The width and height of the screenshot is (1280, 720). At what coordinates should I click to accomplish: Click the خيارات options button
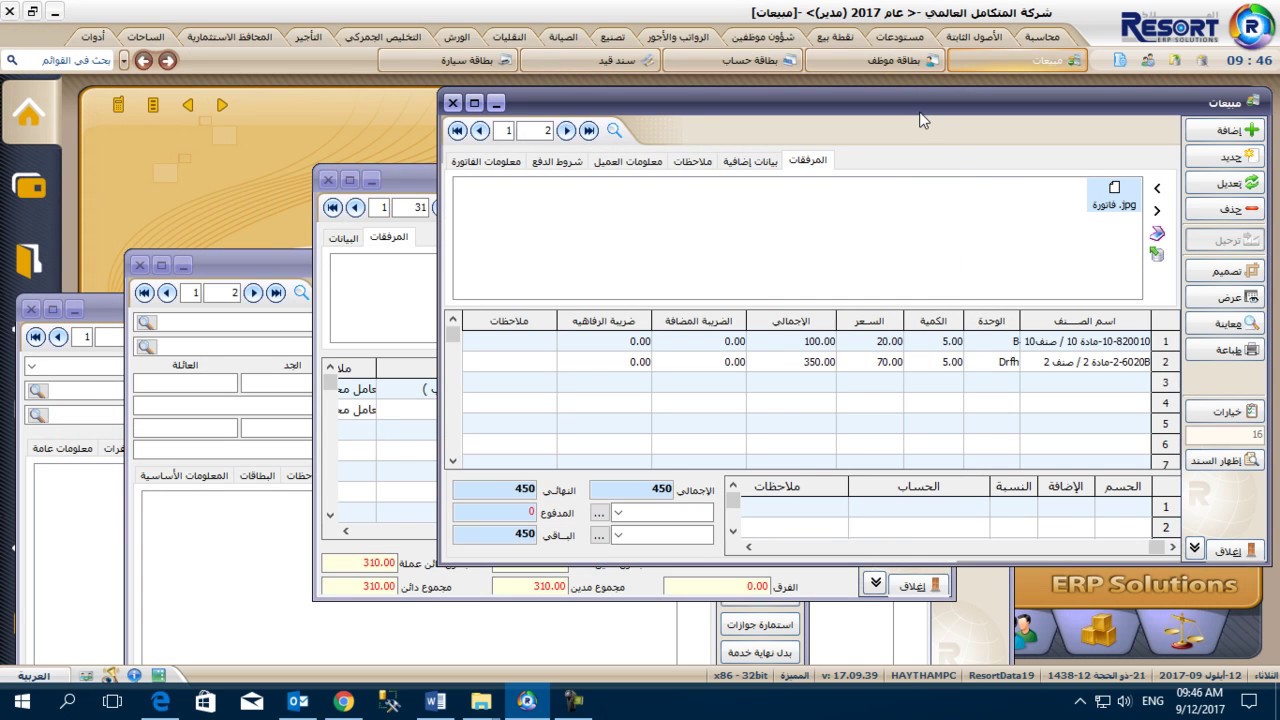(1224, 411)
